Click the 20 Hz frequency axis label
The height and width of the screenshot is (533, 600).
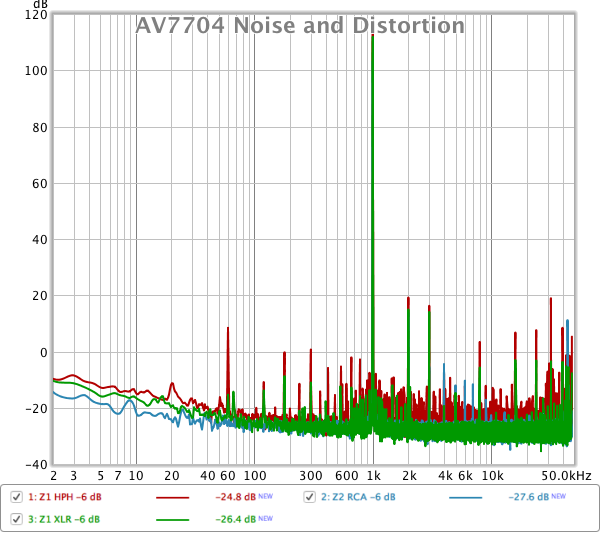[172, 476]
